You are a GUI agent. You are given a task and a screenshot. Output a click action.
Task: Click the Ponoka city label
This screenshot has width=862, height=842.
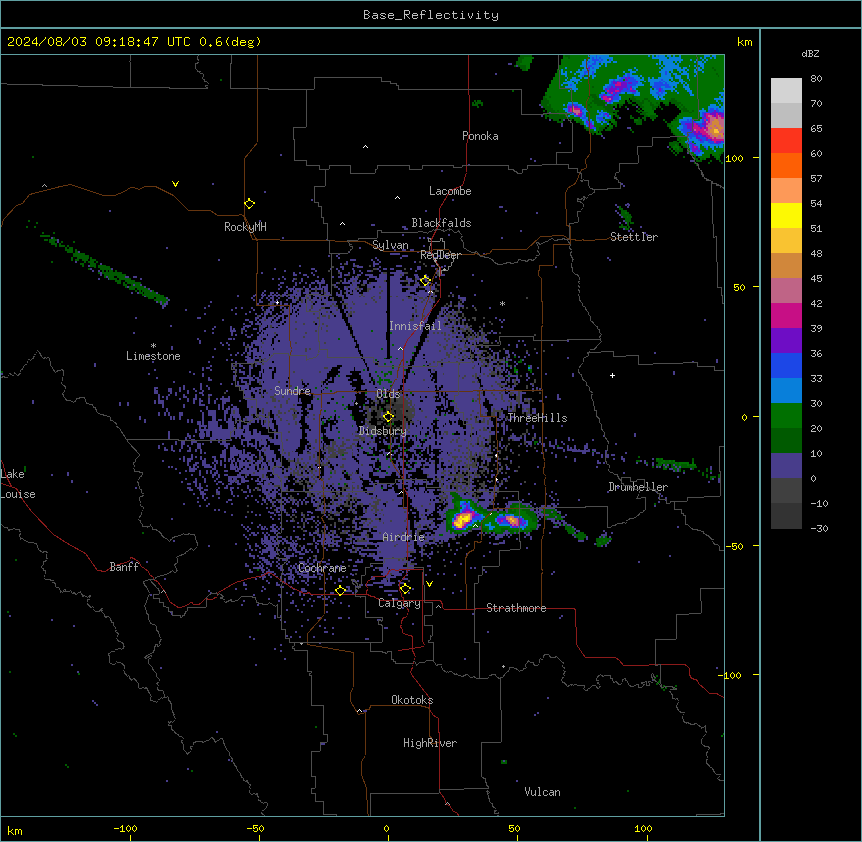pos(480,136)
